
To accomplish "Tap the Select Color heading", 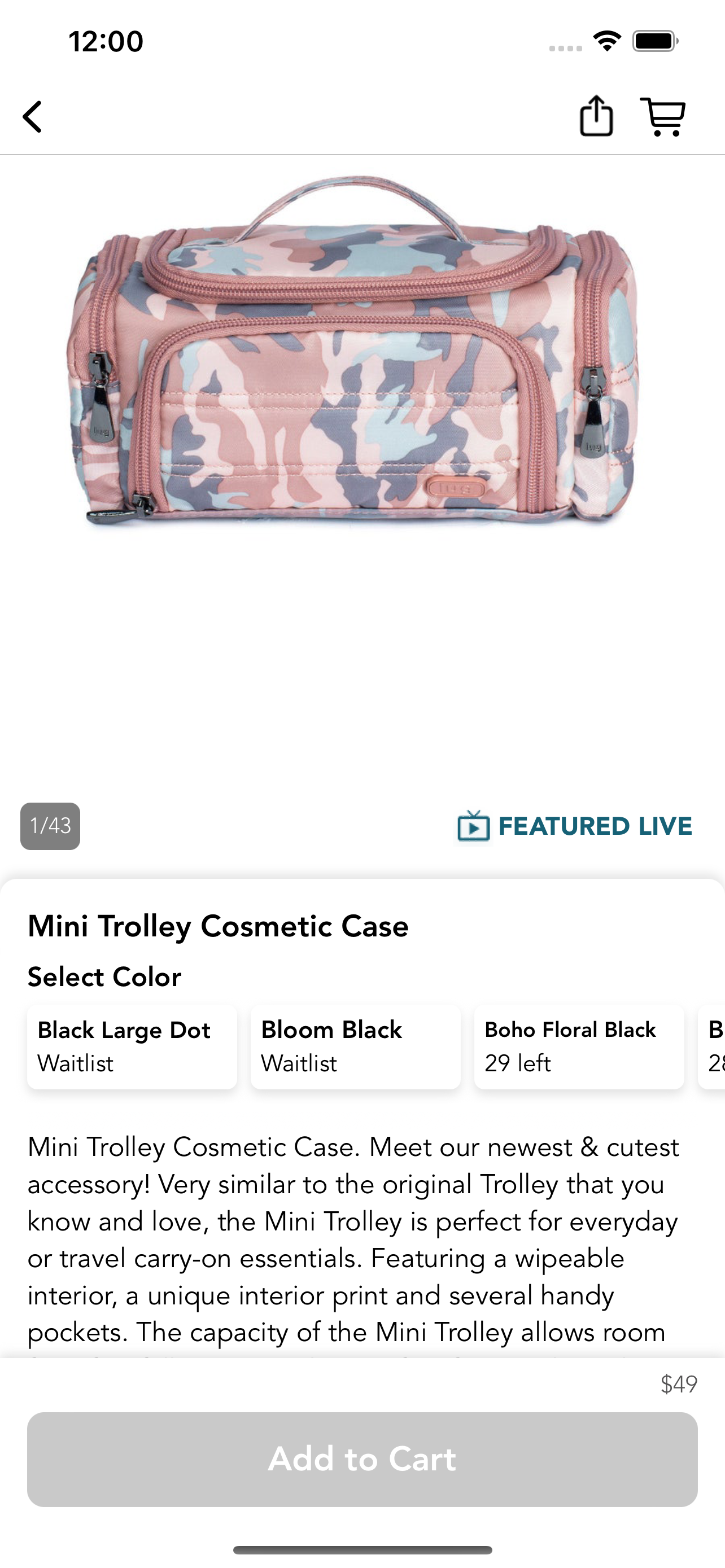I will (104, 976).
